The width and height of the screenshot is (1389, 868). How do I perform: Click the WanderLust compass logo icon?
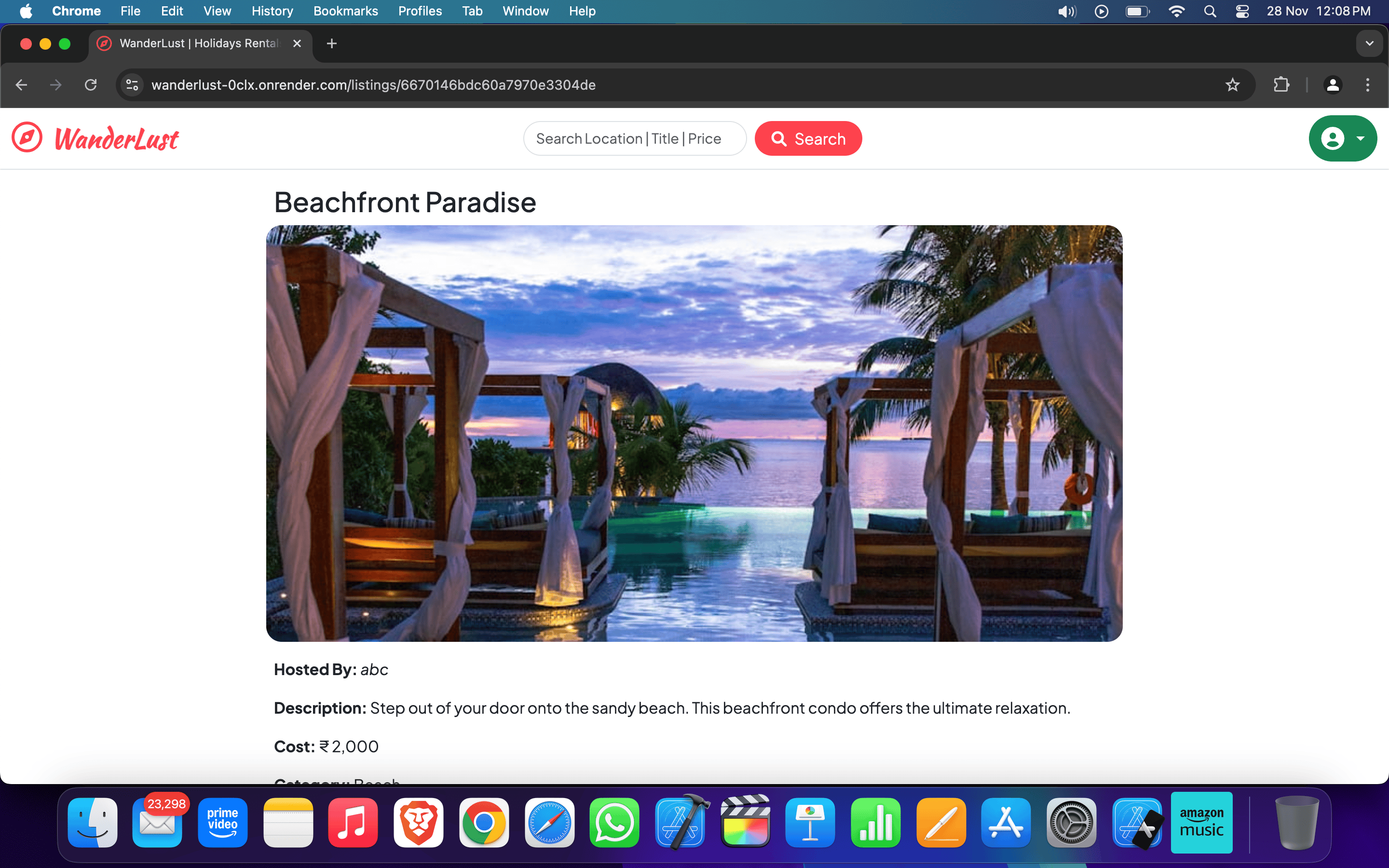27,138
